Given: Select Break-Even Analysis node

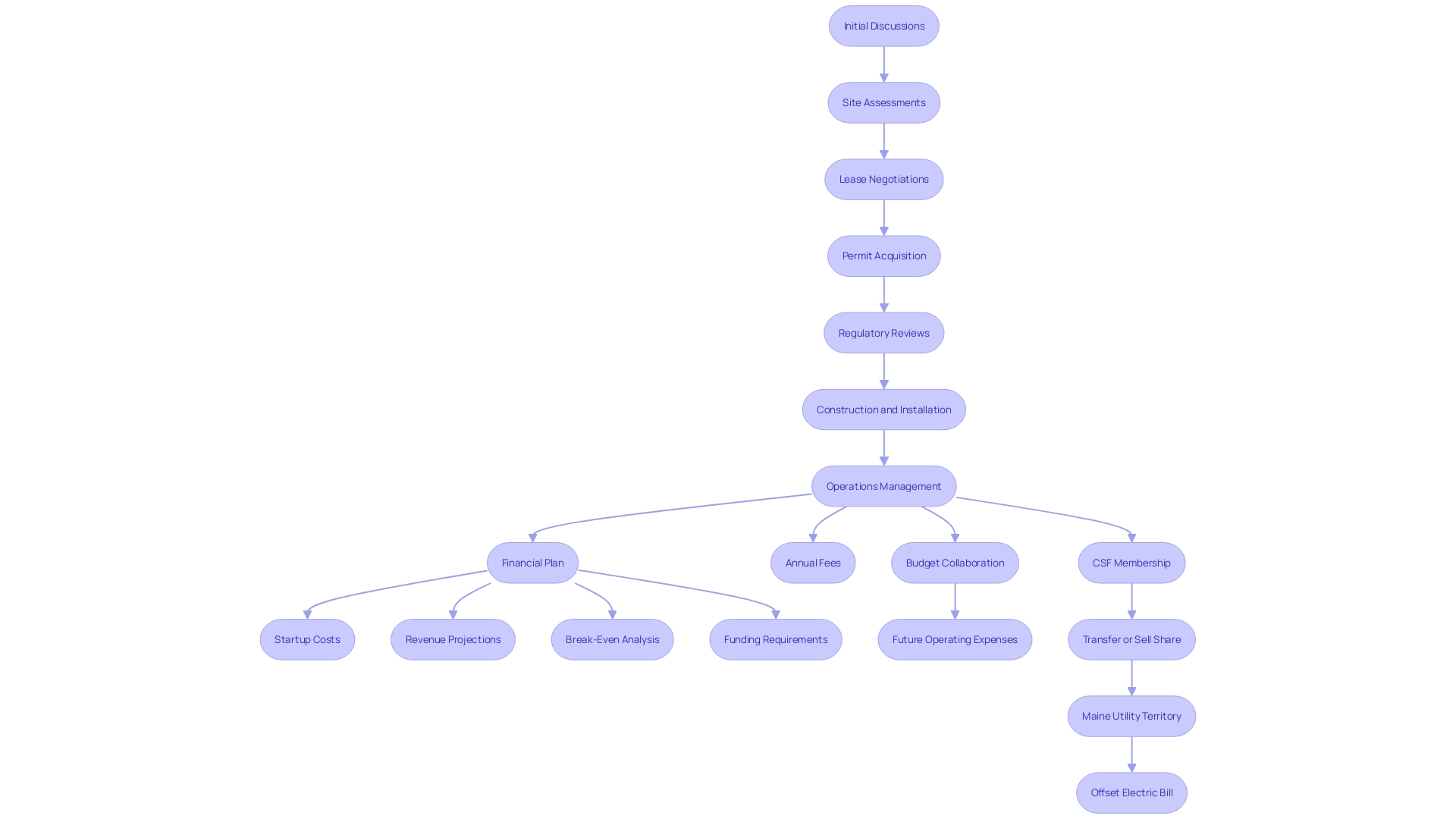Looking at the screenshot, I should 613,639.
